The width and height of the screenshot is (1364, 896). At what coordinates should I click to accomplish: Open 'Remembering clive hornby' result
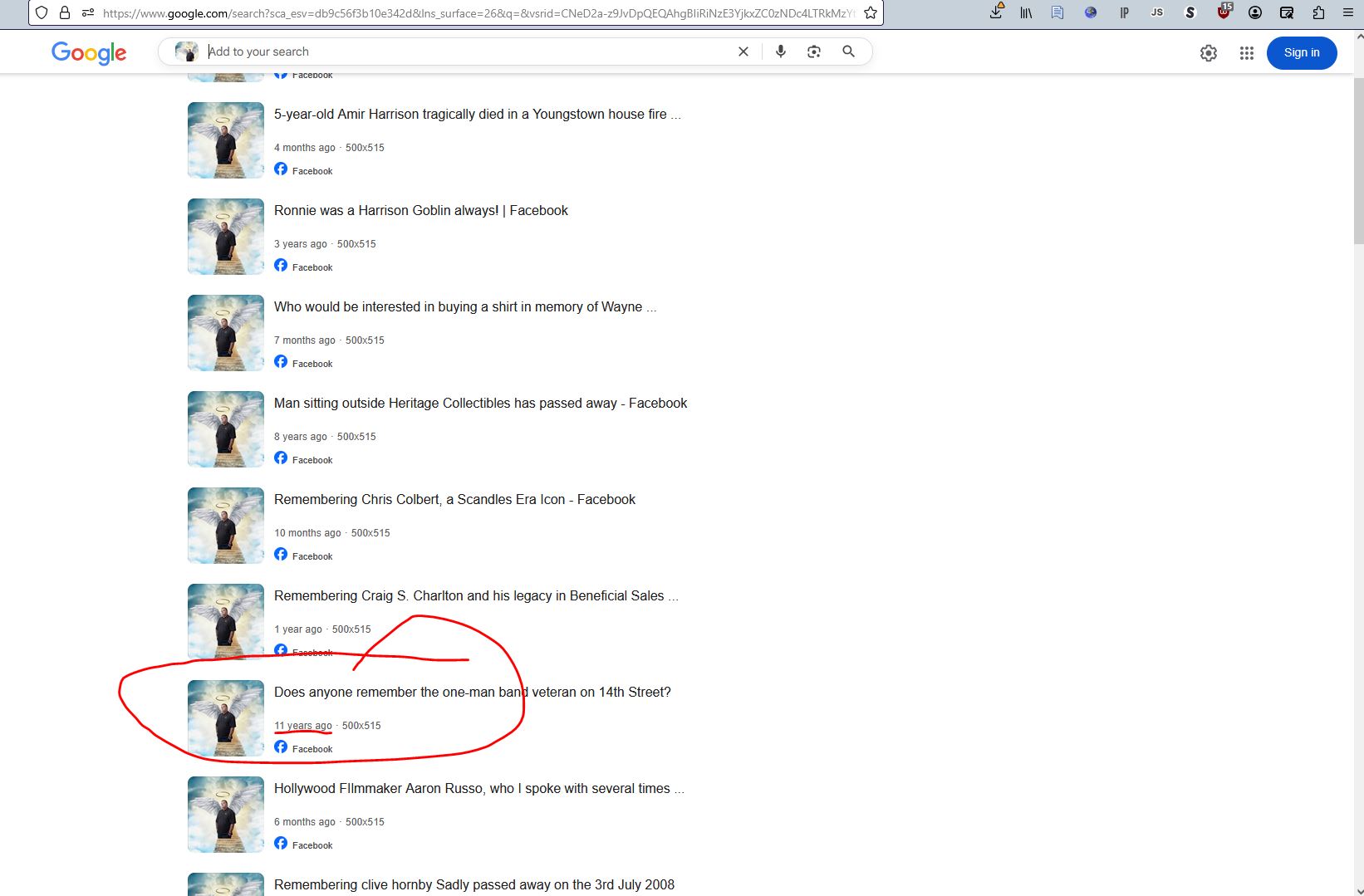(x=474, y=885)
